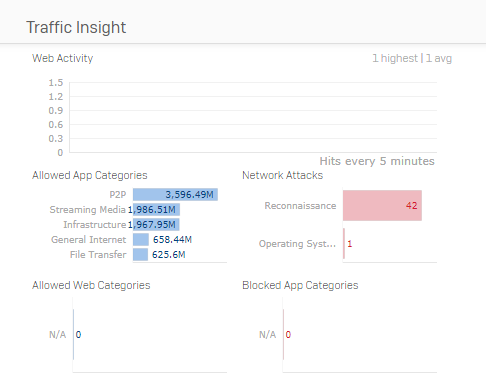Click N/A entry under Allowed Web Categories
The width and height of the screenshot is (486, 389).
[x=58, y=334]
